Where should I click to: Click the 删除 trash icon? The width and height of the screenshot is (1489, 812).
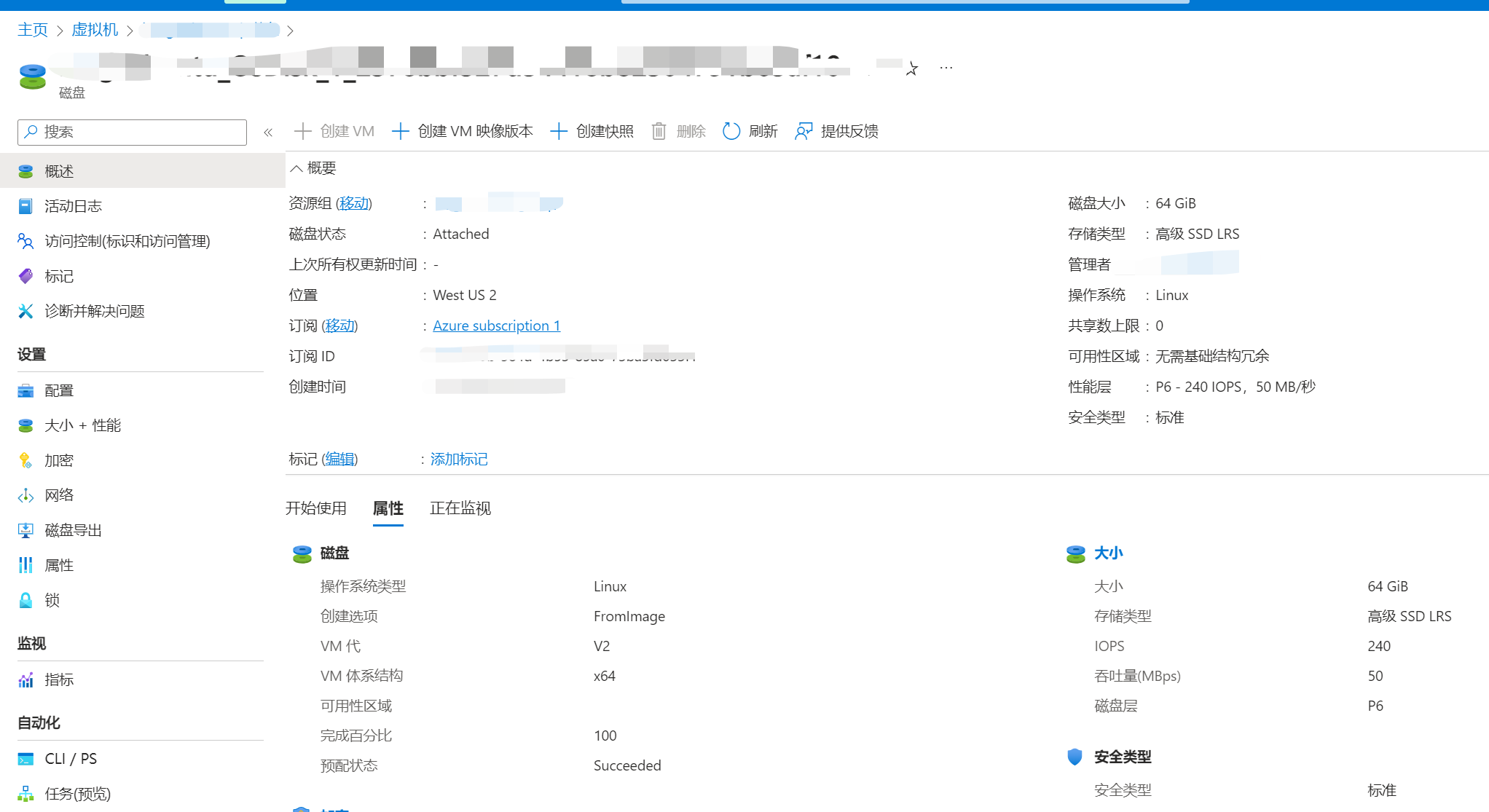(x=659, y=131)
